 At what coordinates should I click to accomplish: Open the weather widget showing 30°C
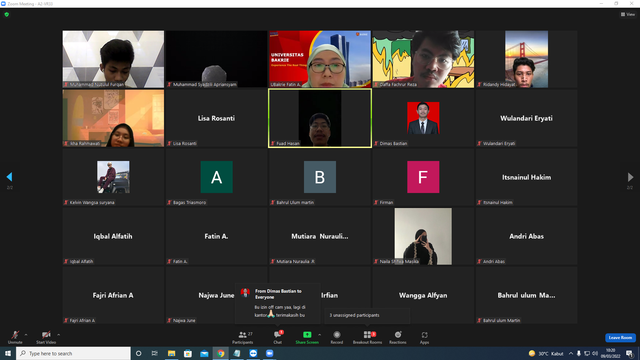coord(546,353)
